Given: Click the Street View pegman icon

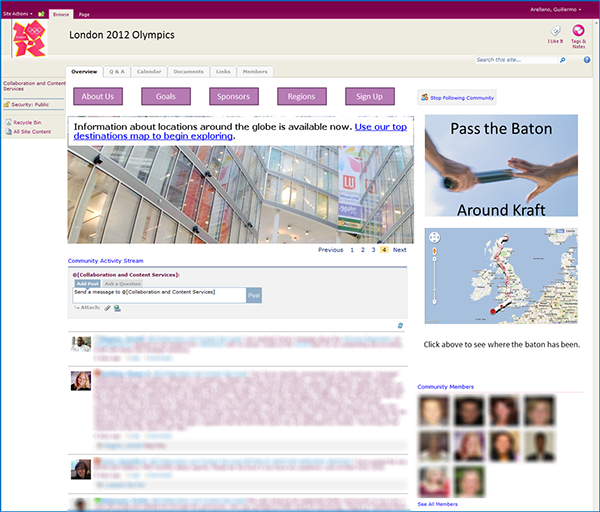Looking at the screenshot, I should [x=434, y=251].
